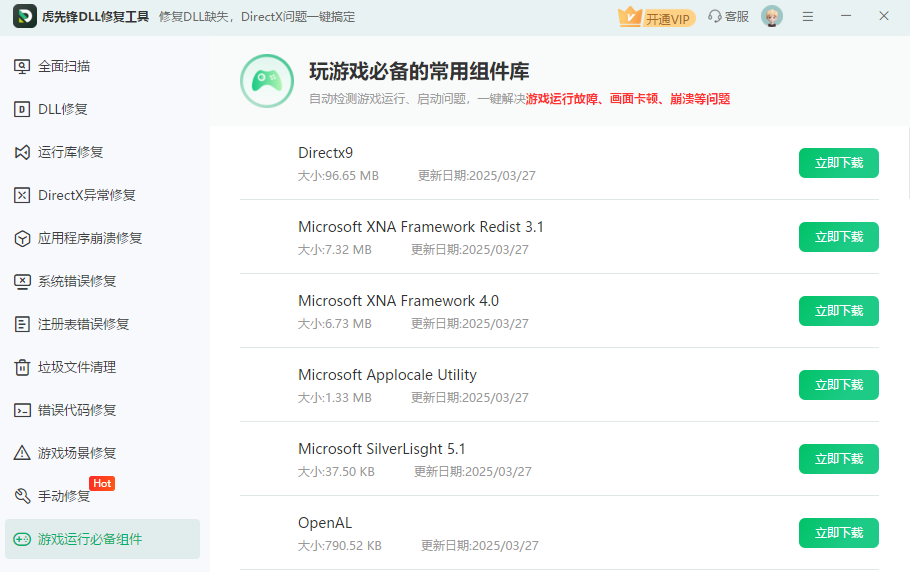Click the VIP crown icon

point(630,17)
